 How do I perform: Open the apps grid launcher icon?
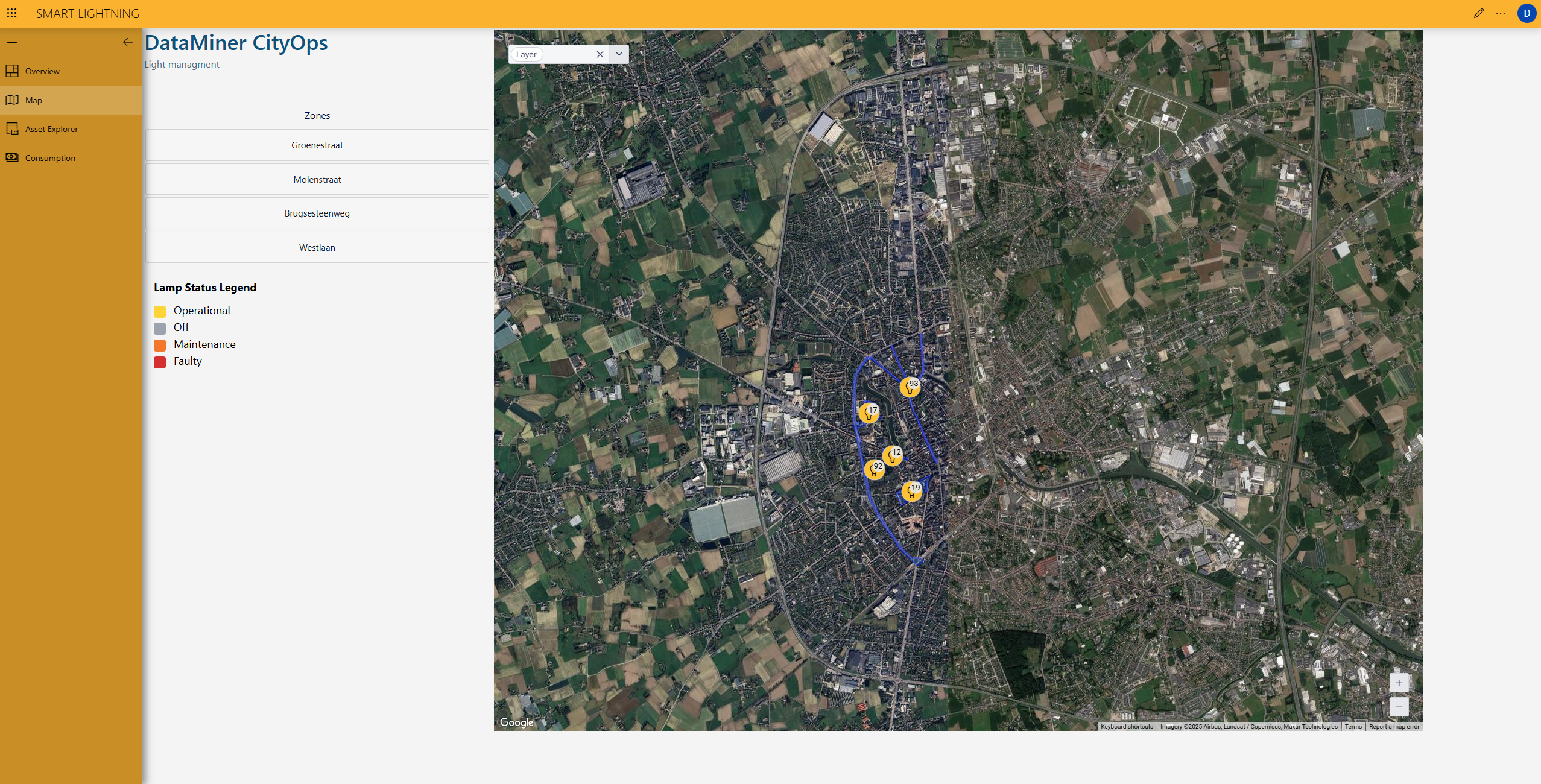(11, 13)
